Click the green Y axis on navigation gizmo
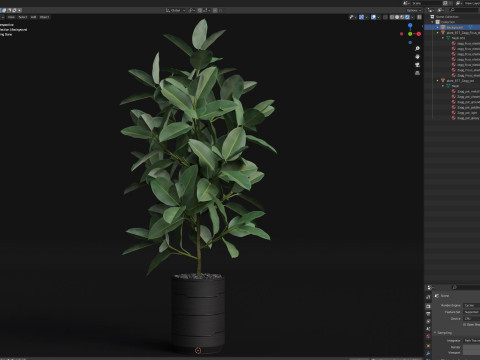 click(x=410, y=34)
